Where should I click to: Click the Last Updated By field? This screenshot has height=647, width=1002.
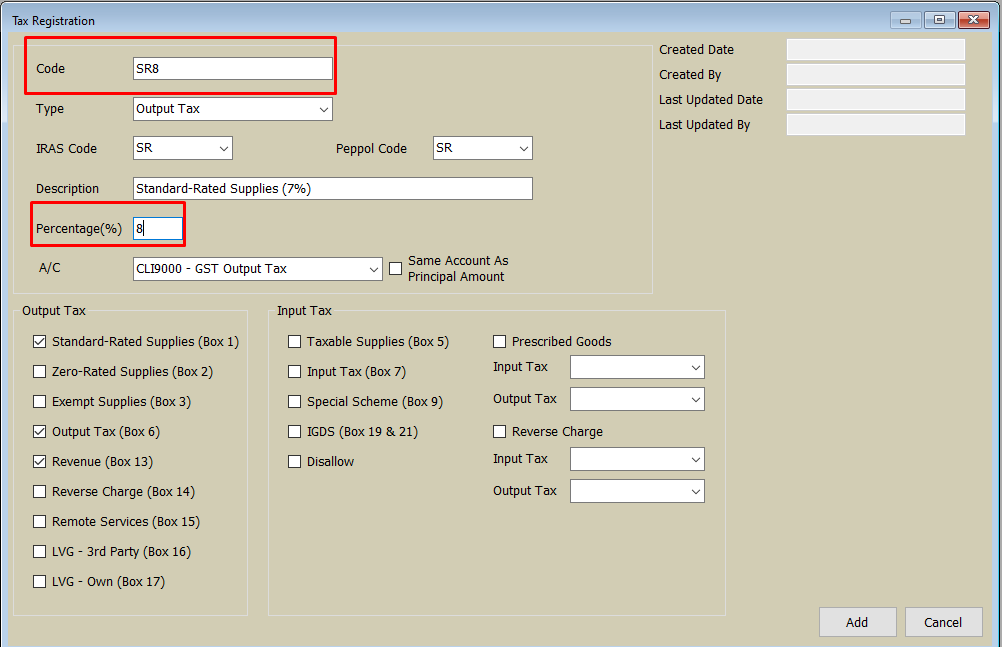[x=875, y=125]
